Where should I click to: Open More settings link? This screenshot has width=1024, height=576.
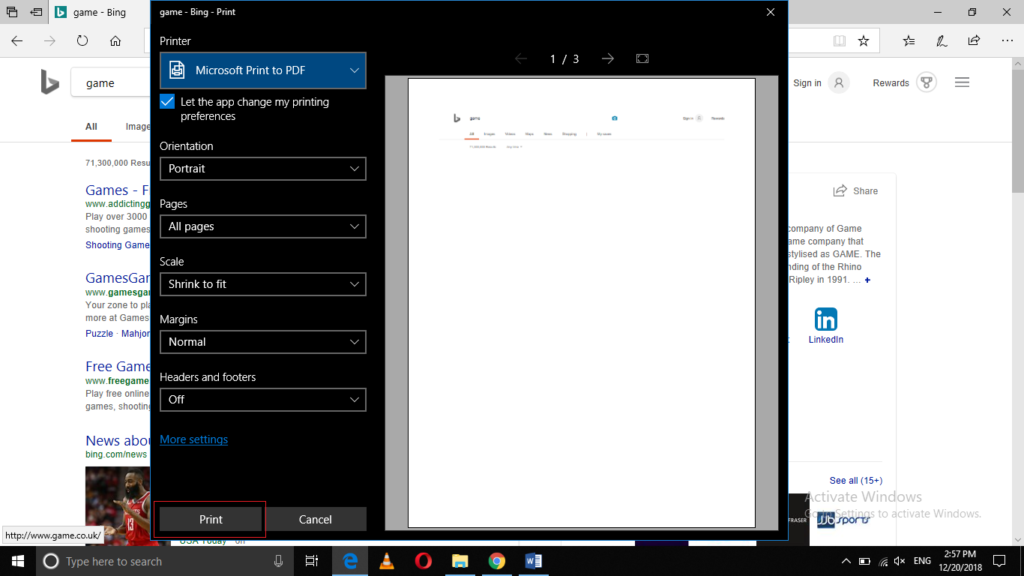tap(193, 440)
